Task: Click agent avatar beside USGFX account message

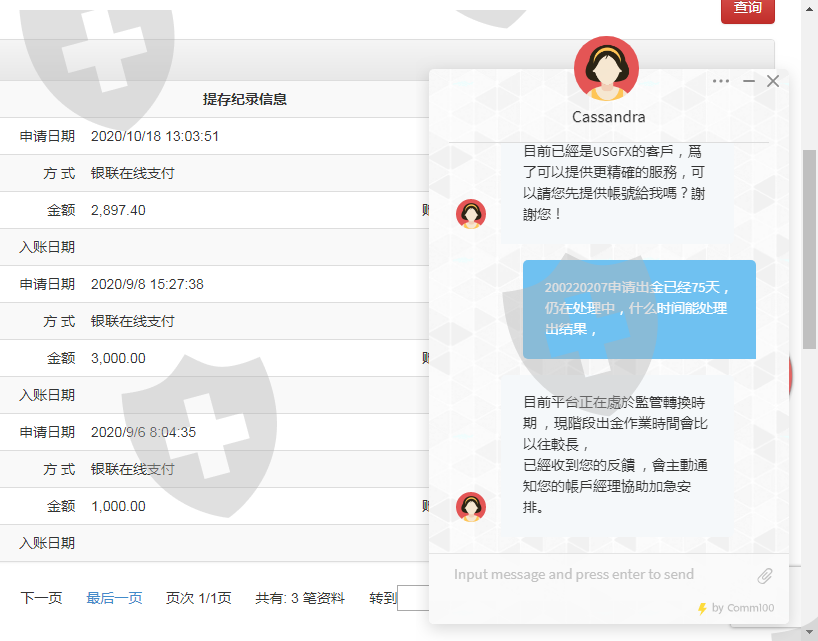Action: (x=471, y=213)
